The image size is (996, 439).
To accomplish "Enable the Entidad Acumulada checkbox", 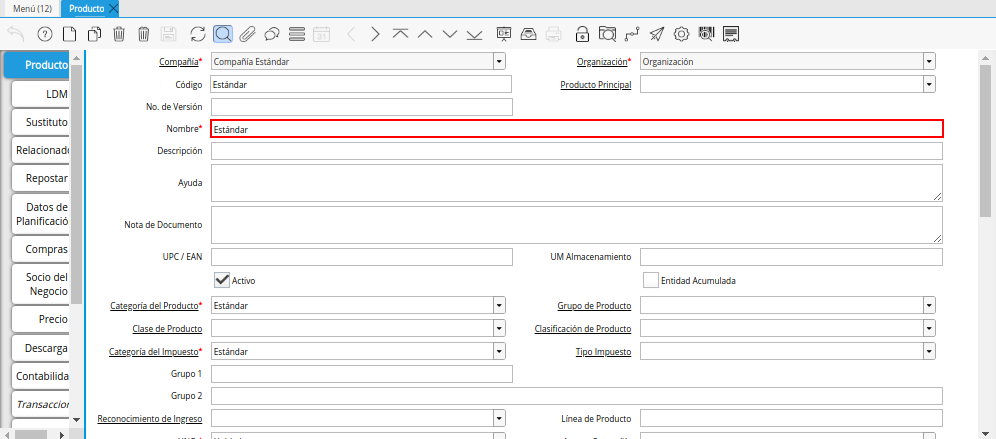I will click(651, 280).
